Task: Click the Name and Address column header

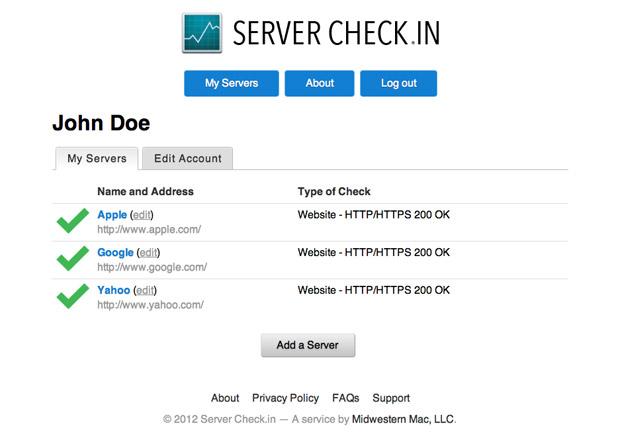Action: [x=146, y=192]
